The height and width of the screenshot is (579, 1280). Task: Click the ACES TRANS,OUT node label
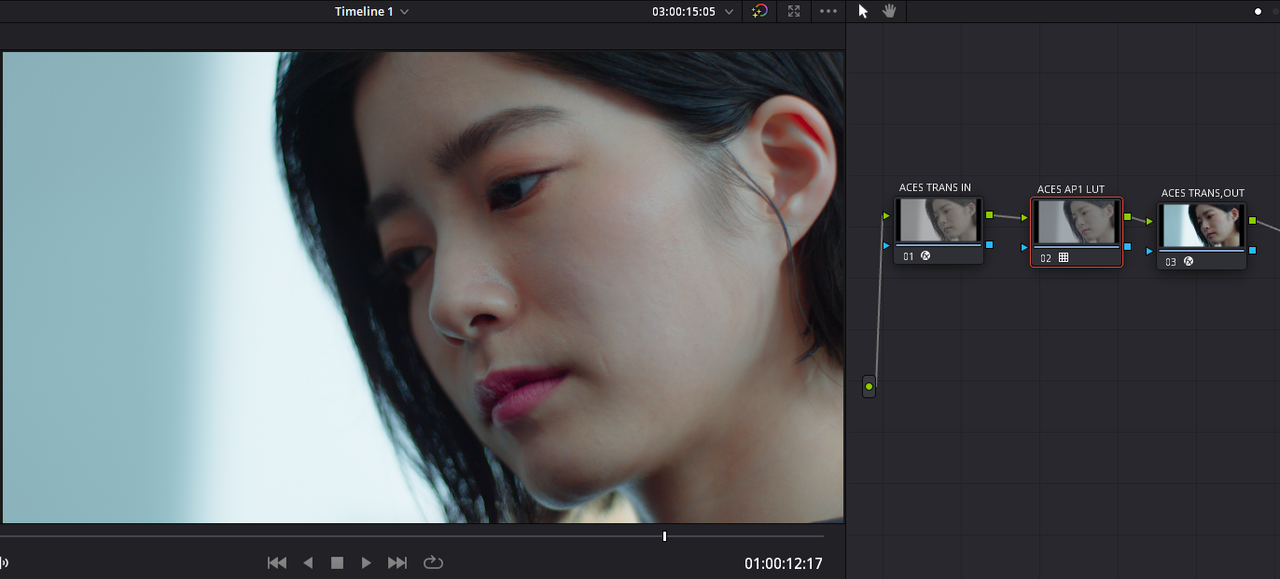[1203, 193]
